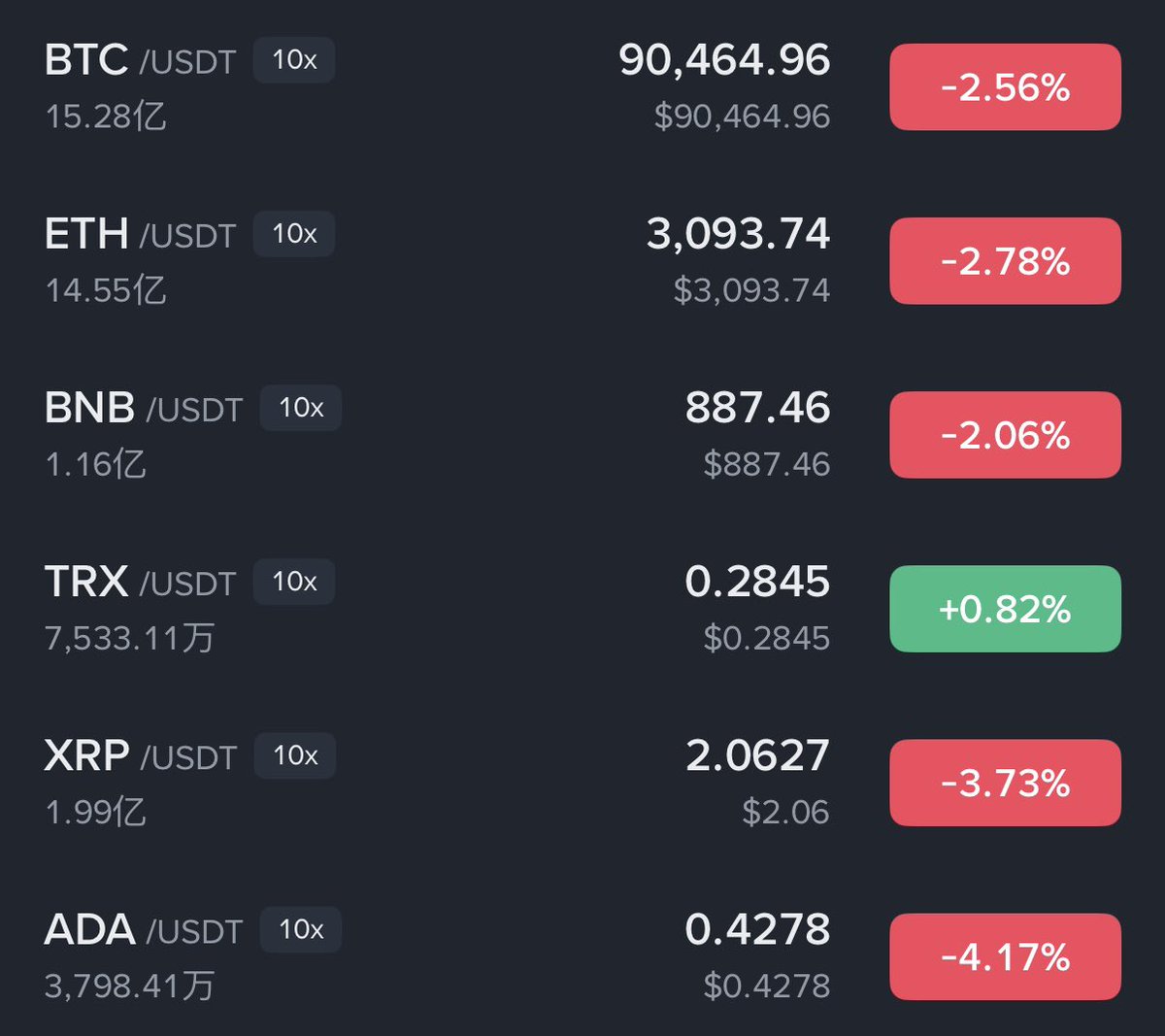Tap the -2.06% change button for BNB

tap(1005, 435)
